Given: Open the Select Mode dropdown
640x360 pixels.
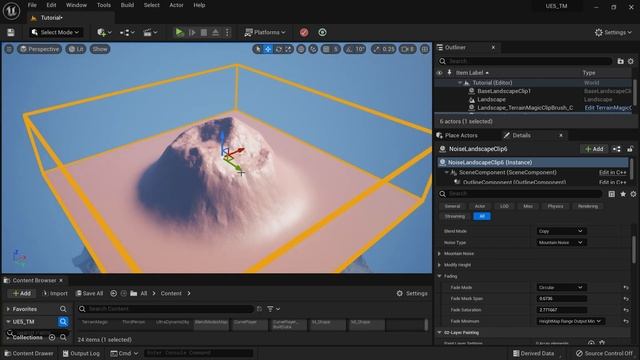Looking at the screenshot, I should tap(56, 32).
